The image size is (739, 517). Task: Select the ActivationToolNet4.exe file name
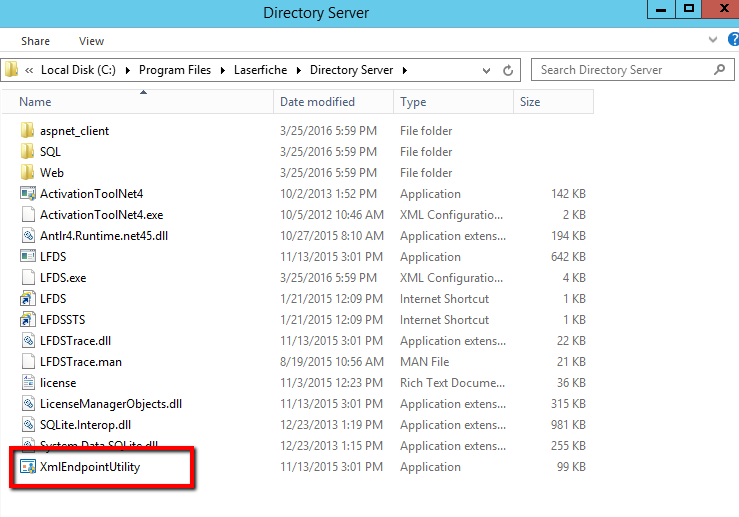click(x=101, y=215)
